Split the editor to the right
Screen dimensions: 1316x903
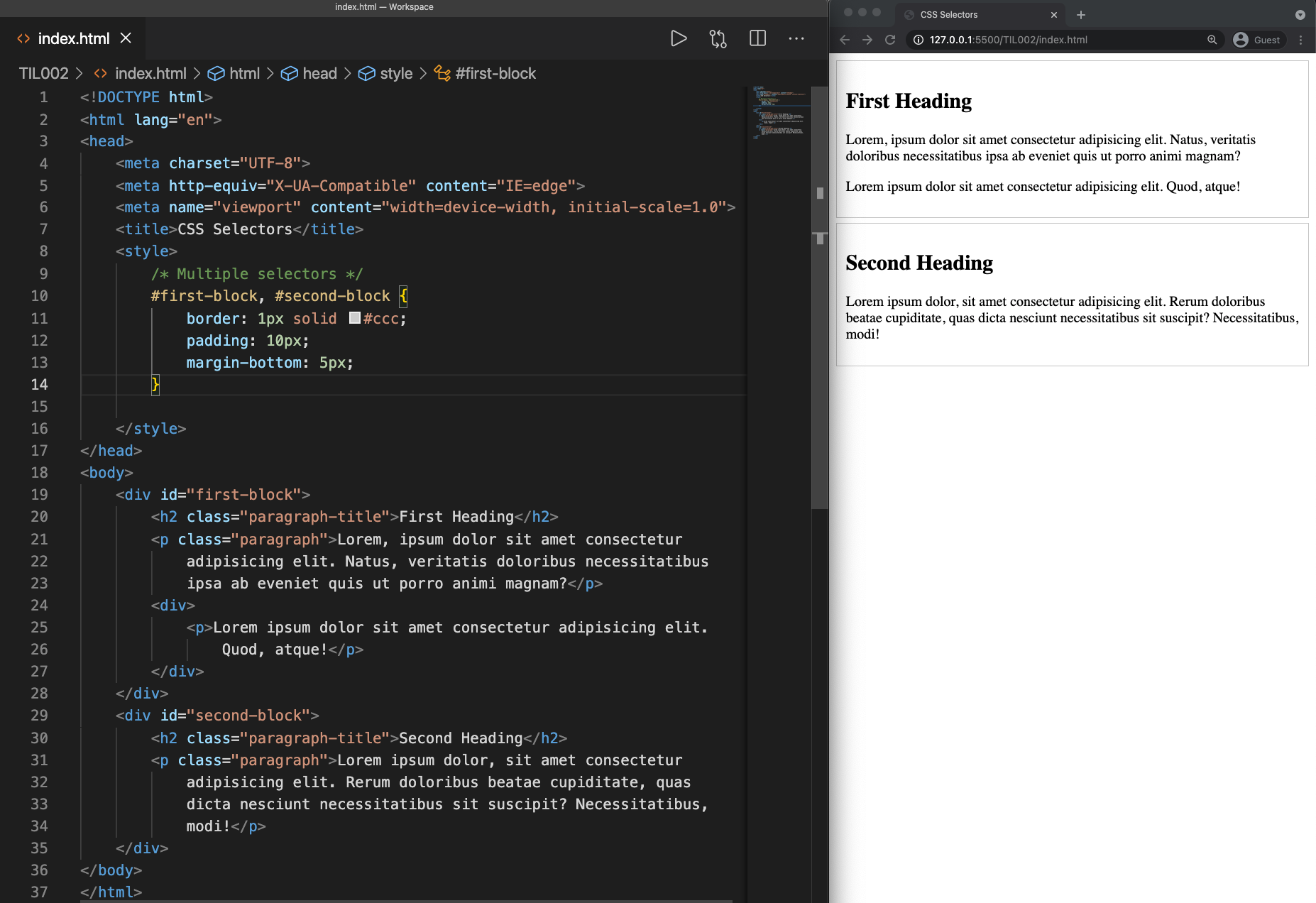[x=758, y=38]
